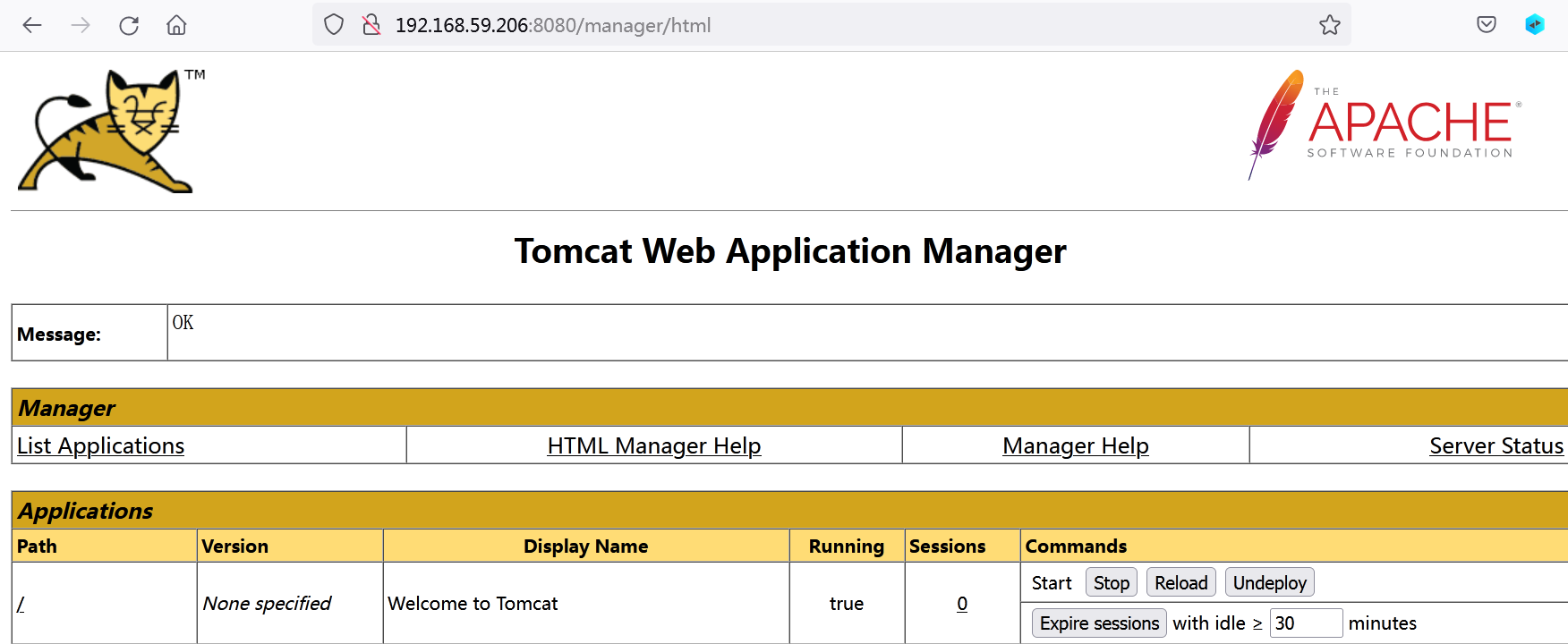
Task: Open the Pocket save icon
Action: pos(1487,25)
